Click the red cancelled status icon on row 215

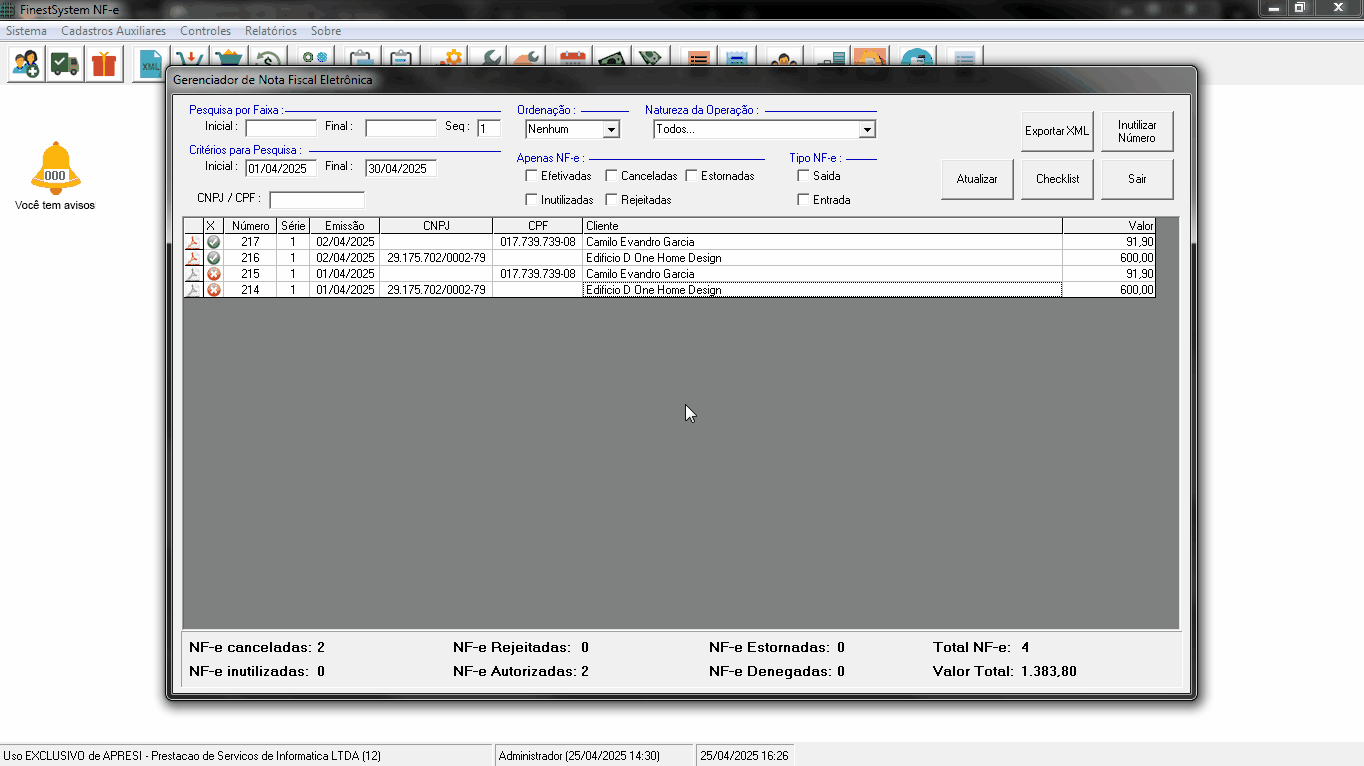pyautogui.click(x=213, y=274)
